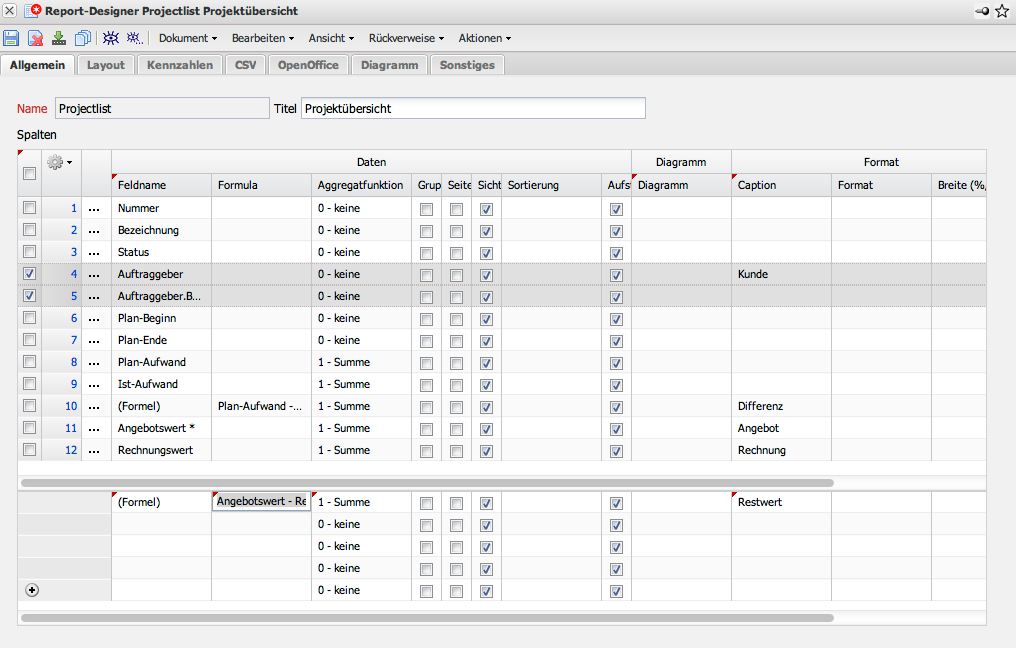The image size is (1016, 648).
Task: Click the ellipsis icon in Nummer row
Action: point(95,209)
